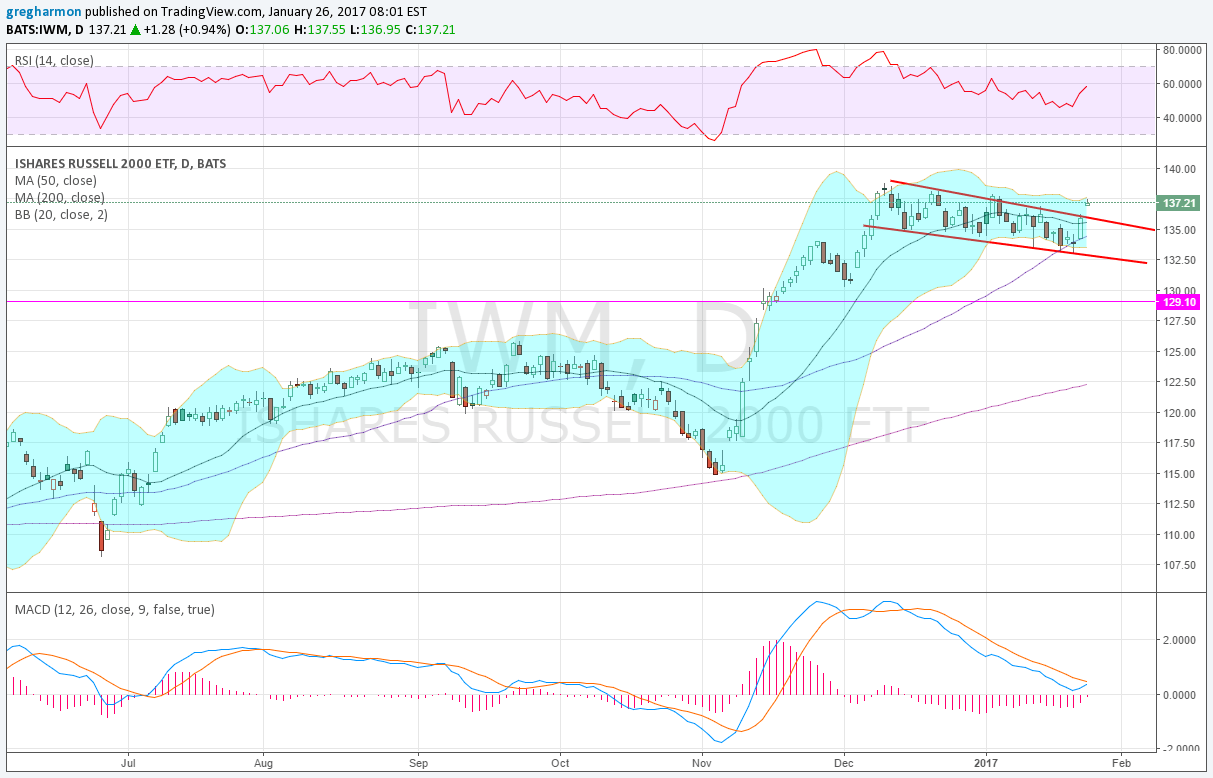The image size is (1213, 778).
Task: Click the ISHARES RUSSELL 2000 ETF title
Action: (x=119, y=164)
